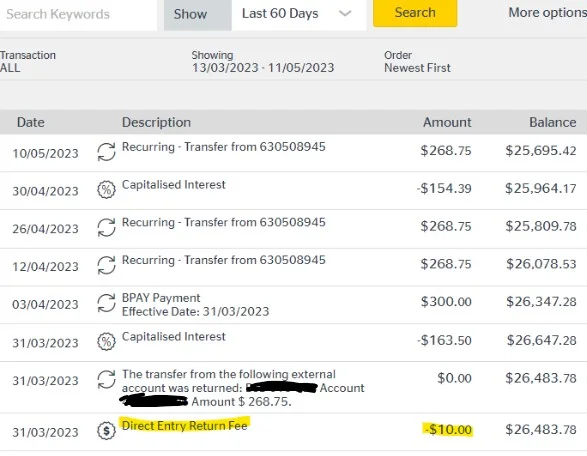Image resolution: width=587 pixels, height=456 pixels.
Task: Click percent icon for 30/04/2023 Capitalised Interest
Action: pyautogui.click(x=106, y=189)
